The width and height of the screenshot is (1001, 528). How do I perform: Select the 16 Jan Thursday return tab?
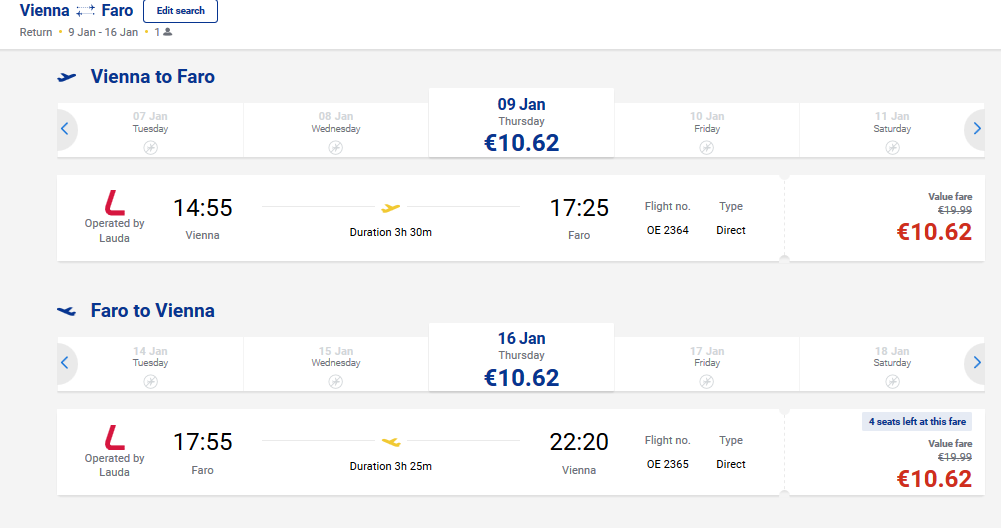(x=522, y=357)
